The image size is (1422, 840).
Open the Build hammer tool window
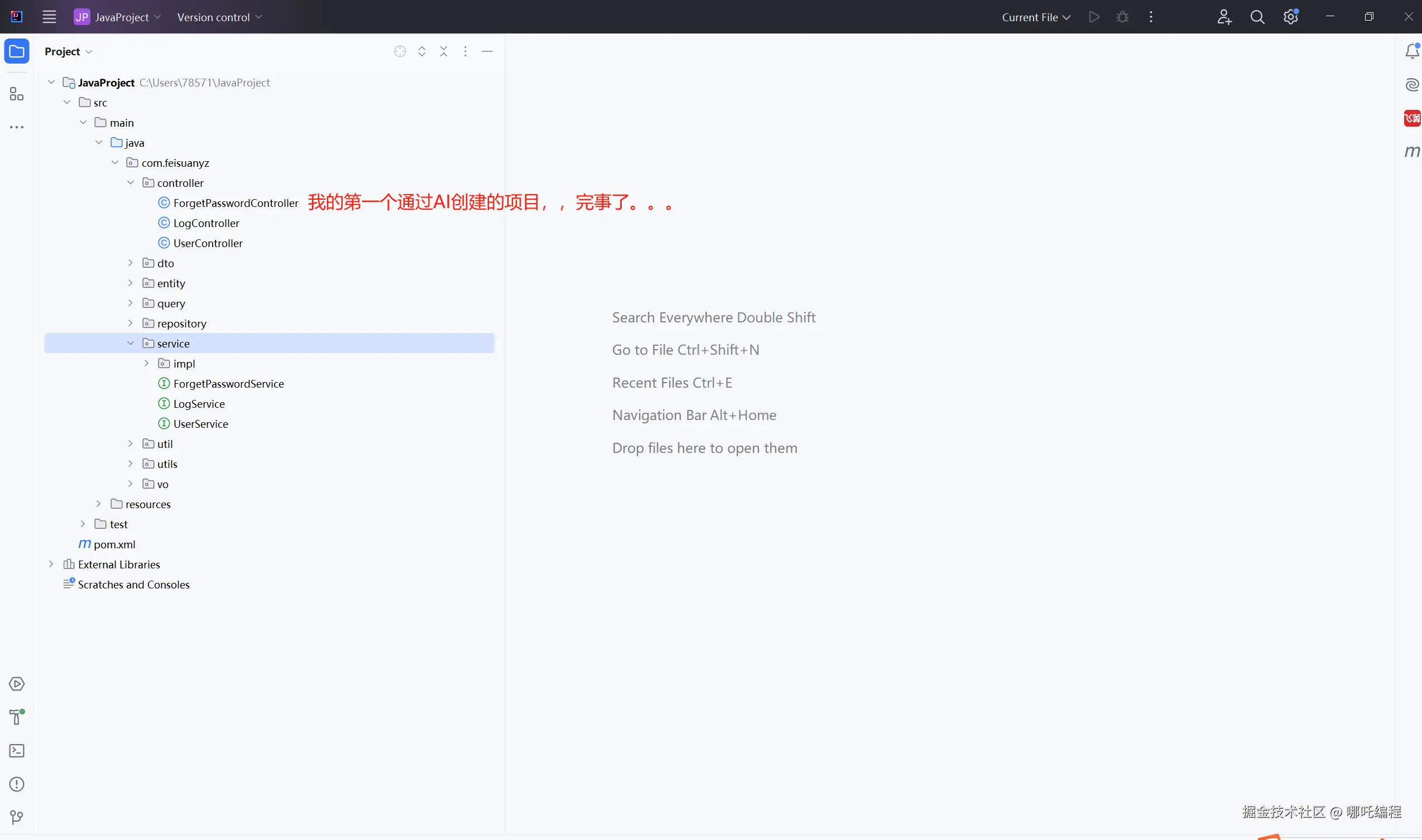(16, 717)
